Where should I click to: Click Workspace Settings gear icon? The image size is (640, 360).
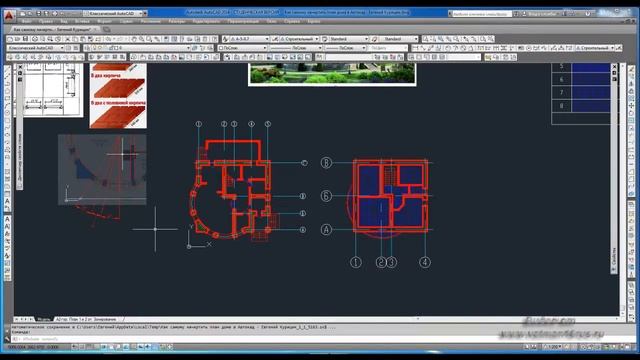point(68,48)
